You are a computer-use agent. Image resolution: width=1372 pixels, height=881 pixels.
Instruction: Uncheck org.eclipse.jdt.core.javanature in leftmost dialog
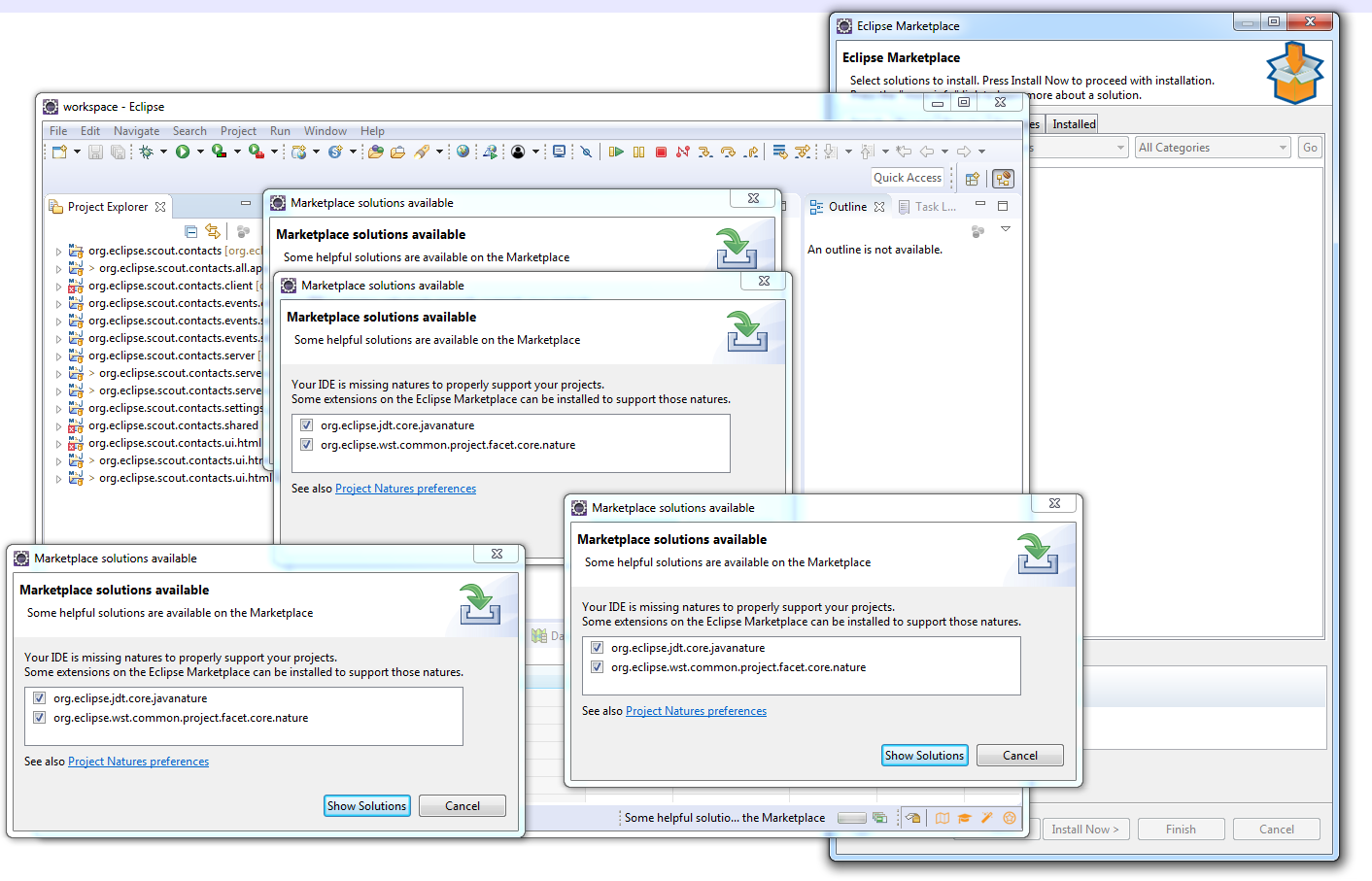(40, 698)
